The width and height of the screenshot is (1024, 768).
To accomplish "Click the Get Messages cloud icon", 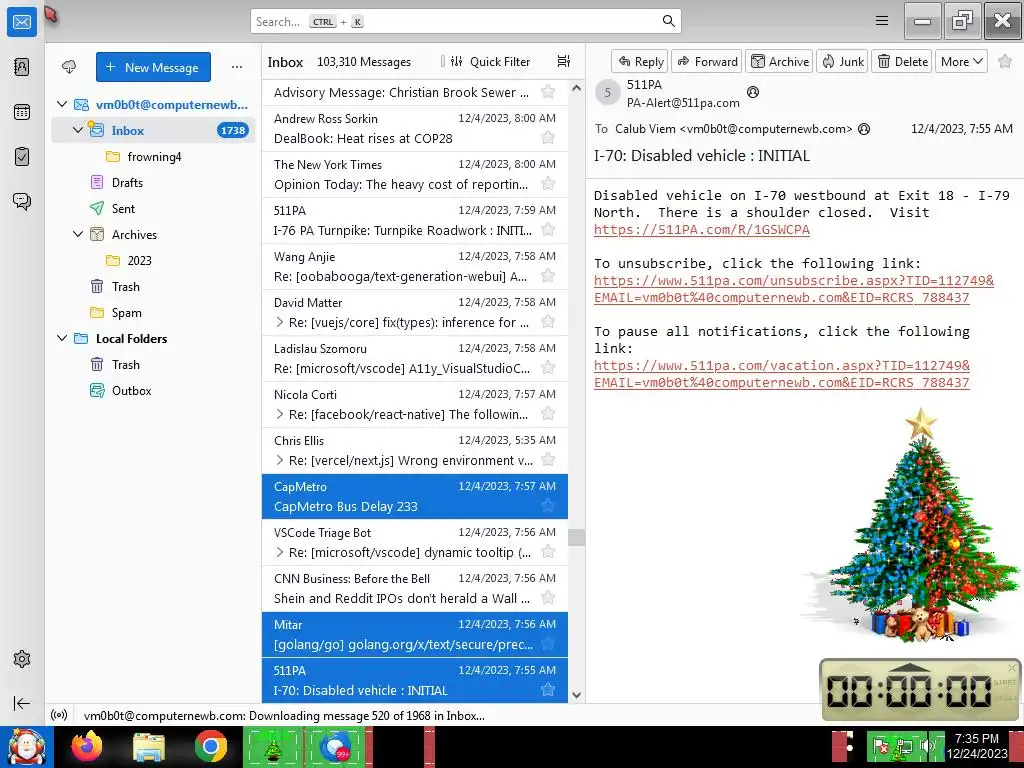I will coord(69,67).
